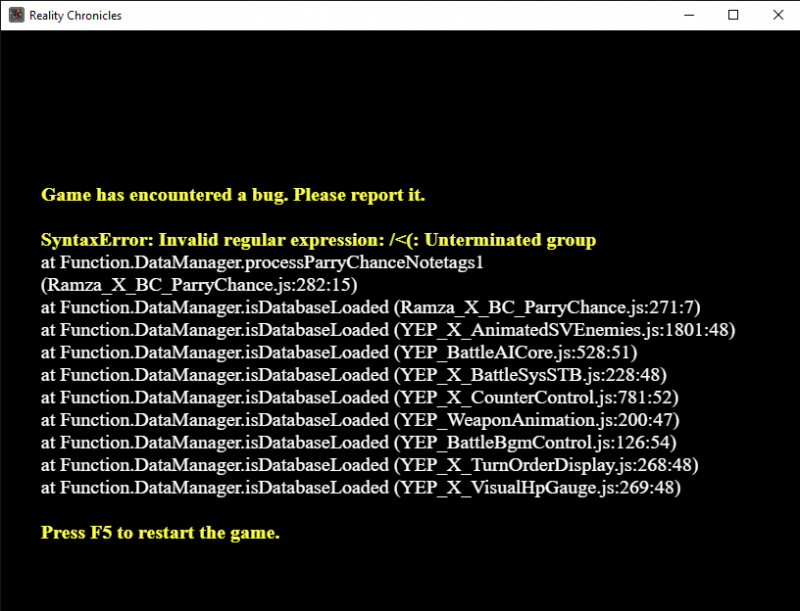Viewport: 800px width, 611px height.
Task: Click the YEP_BattleBgmControl.js:126:54 stack line
Action: point(359,442)
